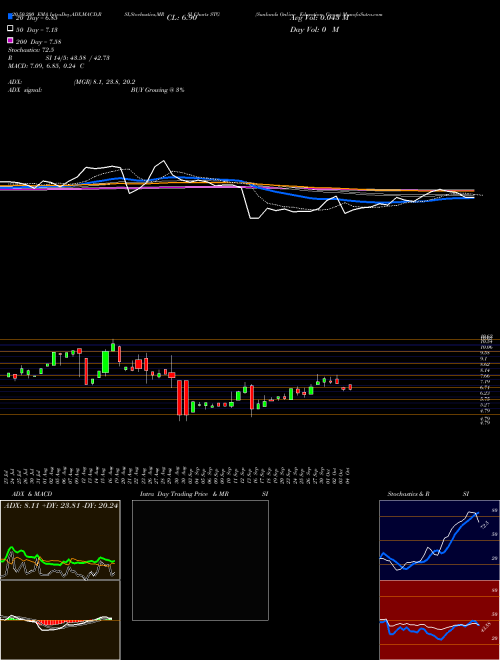Click the 'MACD: 7.09, 6.85, 0.24 C' readout

[46, 66]
